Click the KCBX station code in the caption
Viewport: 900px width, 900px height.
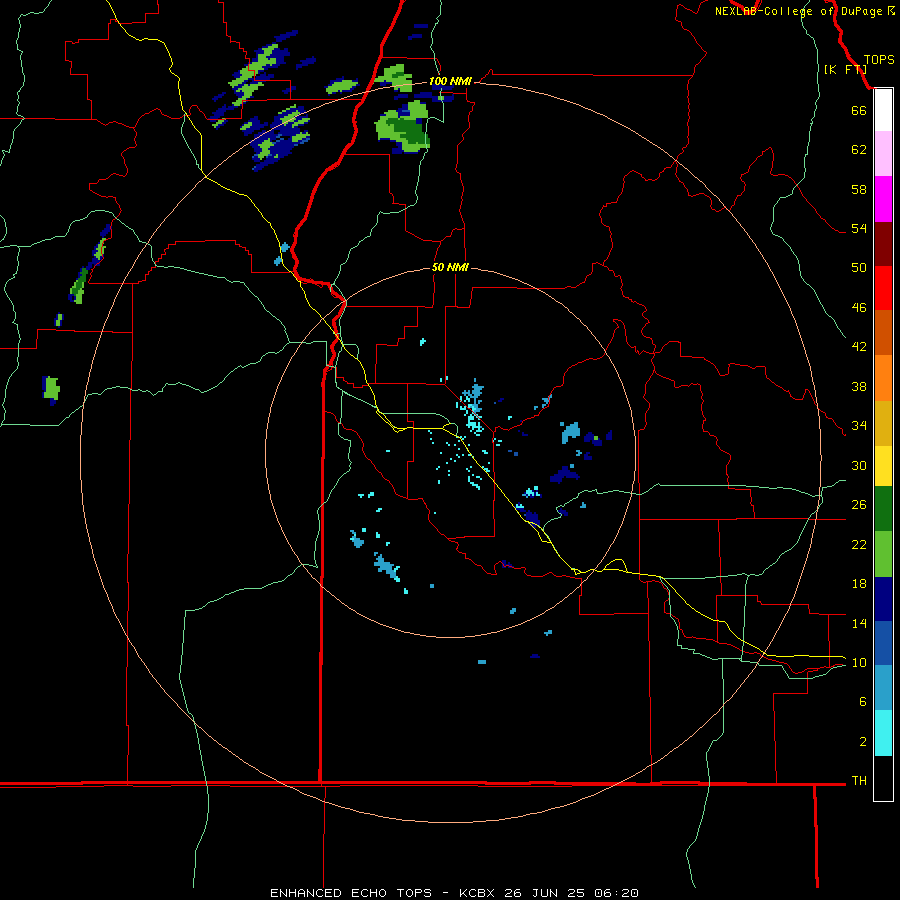click(476, 893)
